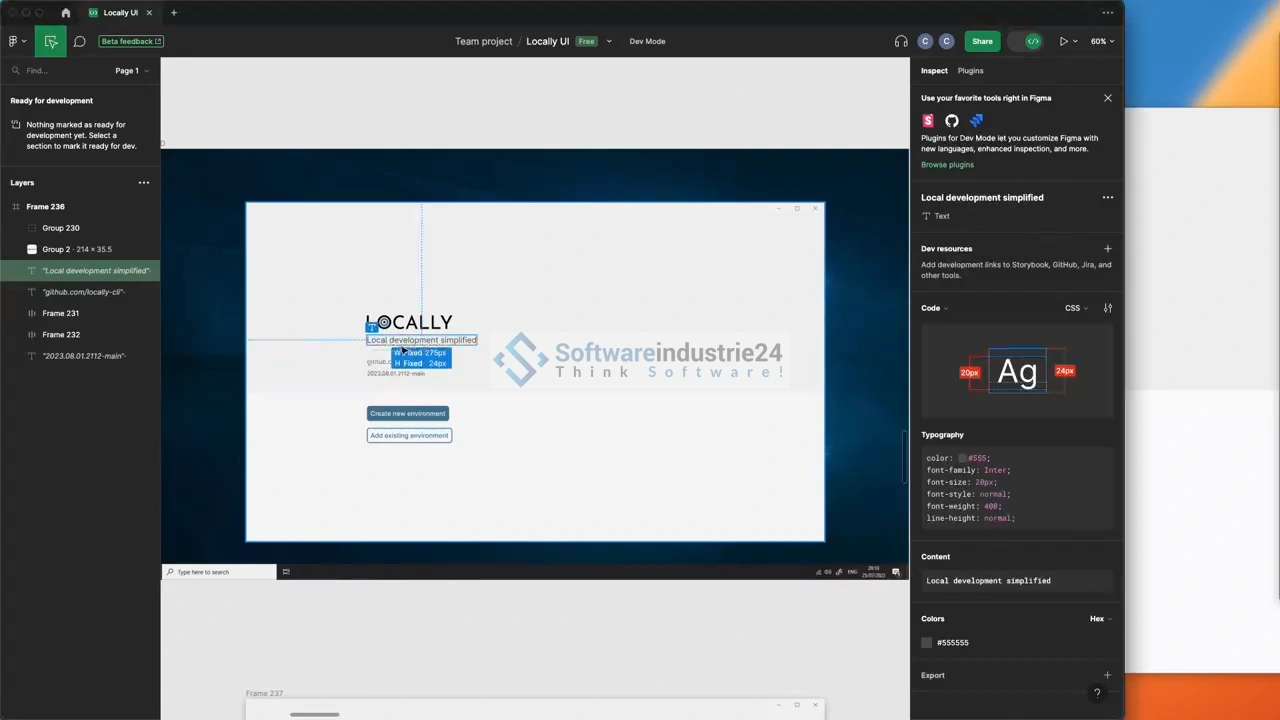Image resolution: width=1280 pixels, height=720 pixels.
Task: Expand the Page 1 selector
Action: pyautogui.click(x=131, y=71)
